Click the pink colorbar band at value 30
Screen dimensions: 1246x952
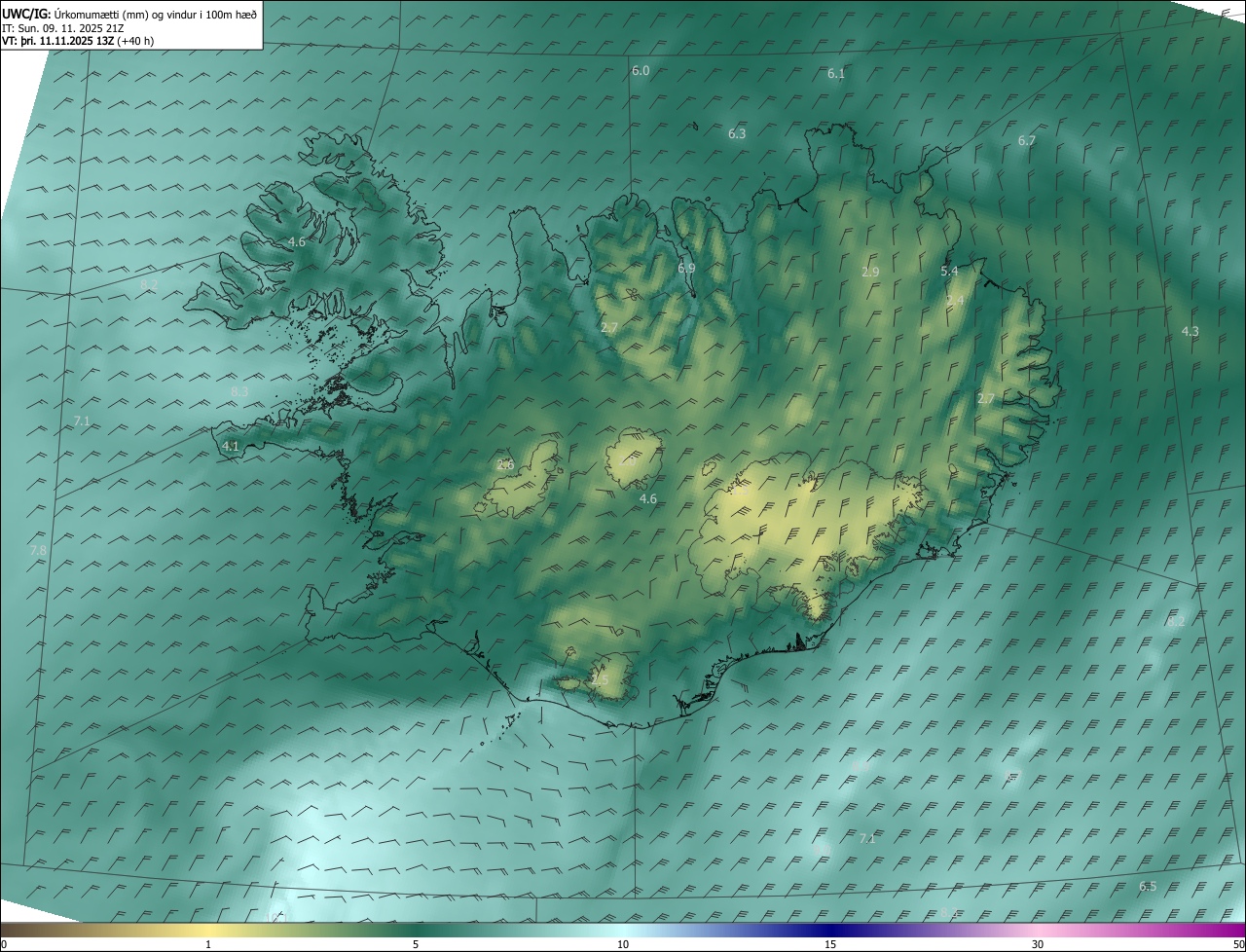[x=1038, y=931]
